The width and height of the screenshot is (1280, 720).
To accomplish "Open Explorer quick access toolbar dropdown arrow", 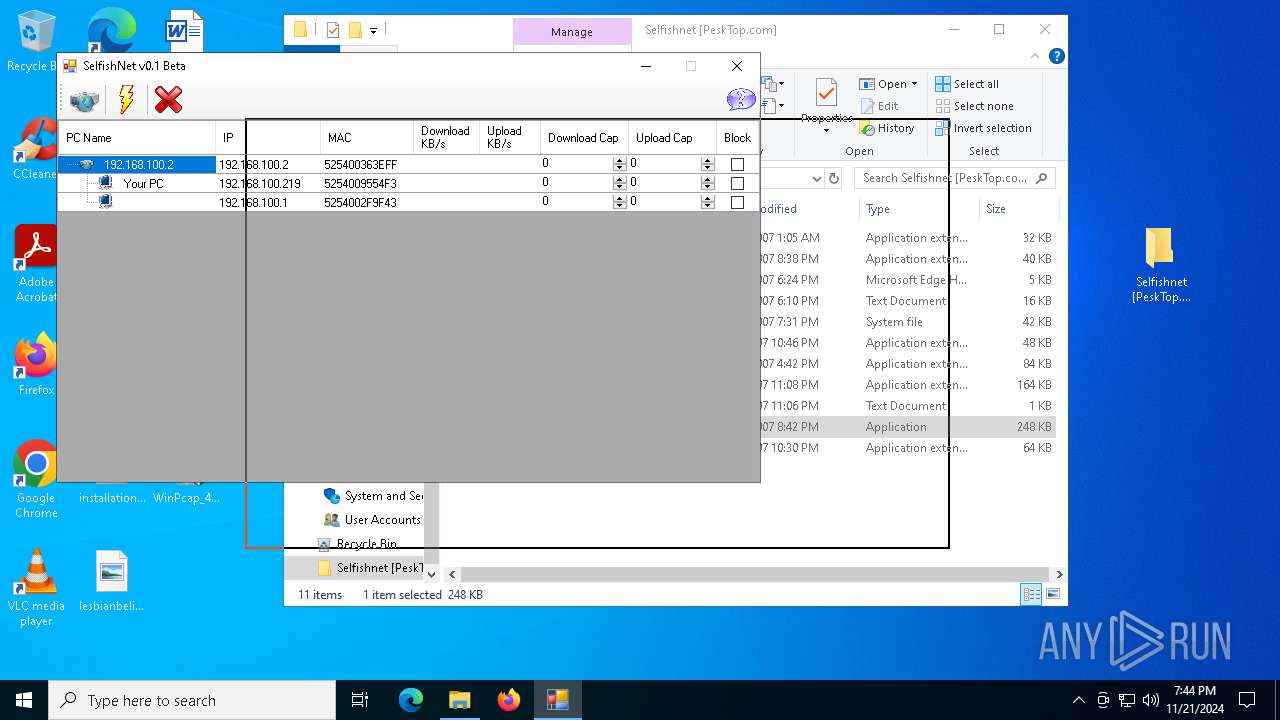I will pyautogui.click(x=373, y=30).
